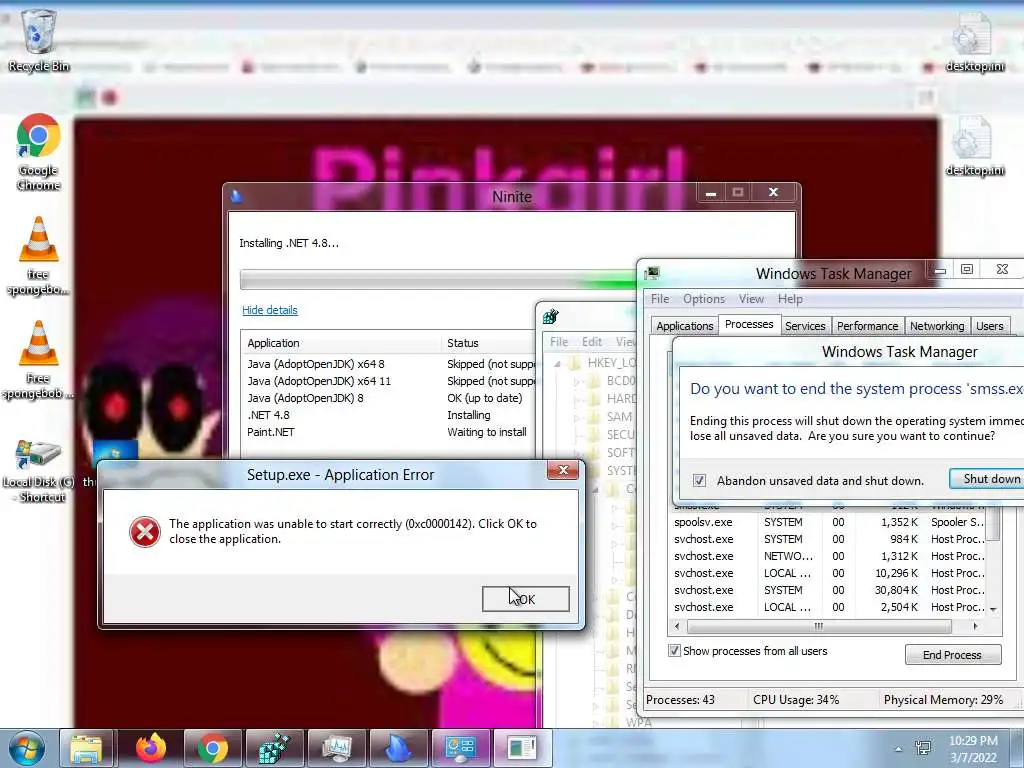Click the Ninite install progress bar
The height and width of the screenshot is (768, 1024).
click(x=439, y=280)
